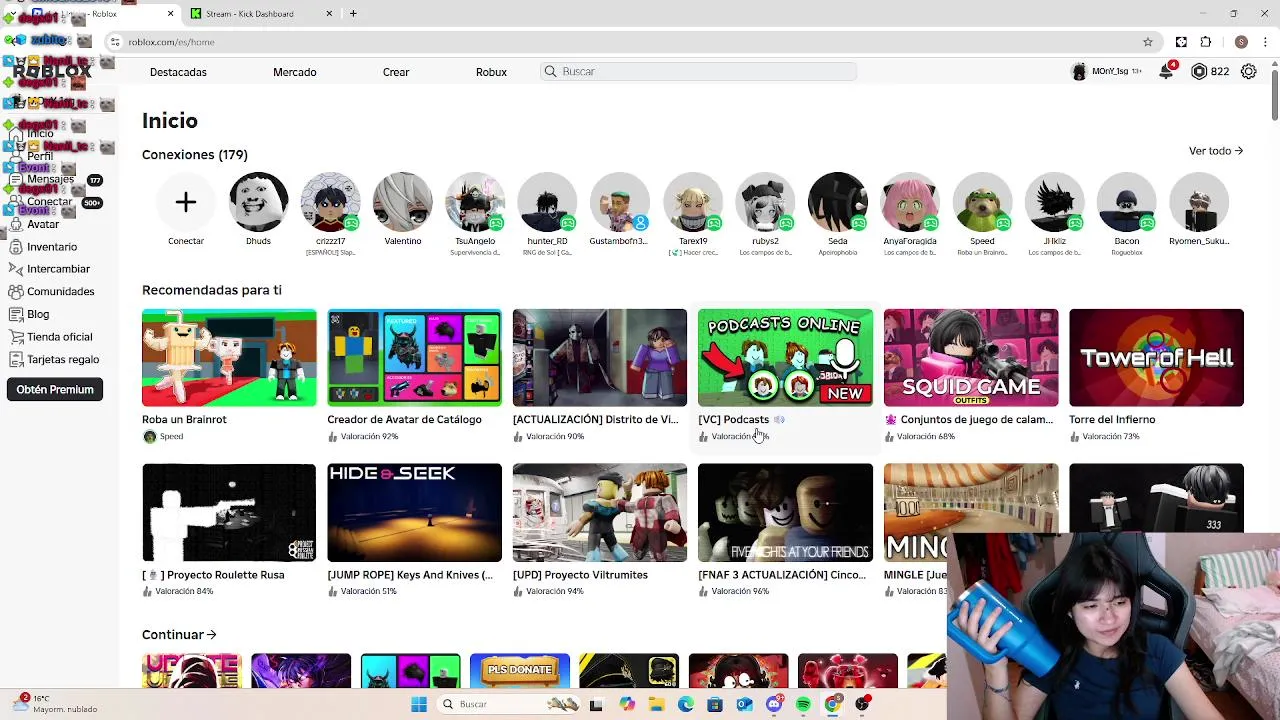Open Tarex19 connection profile
The height and width of the screenshot is (720, 1280).
[x=693, y=213]
